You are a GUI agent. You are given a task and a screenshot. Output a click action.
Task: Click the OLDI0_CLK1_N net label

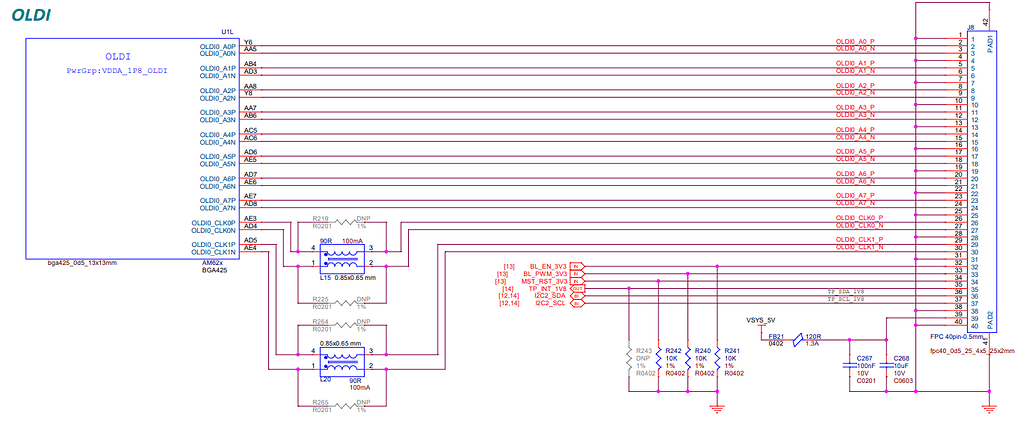coord(859,247)
